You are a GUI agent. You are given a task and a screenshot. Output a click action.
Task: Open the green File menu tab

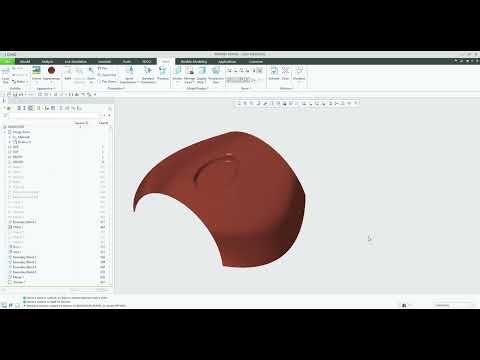coord(7,61)
